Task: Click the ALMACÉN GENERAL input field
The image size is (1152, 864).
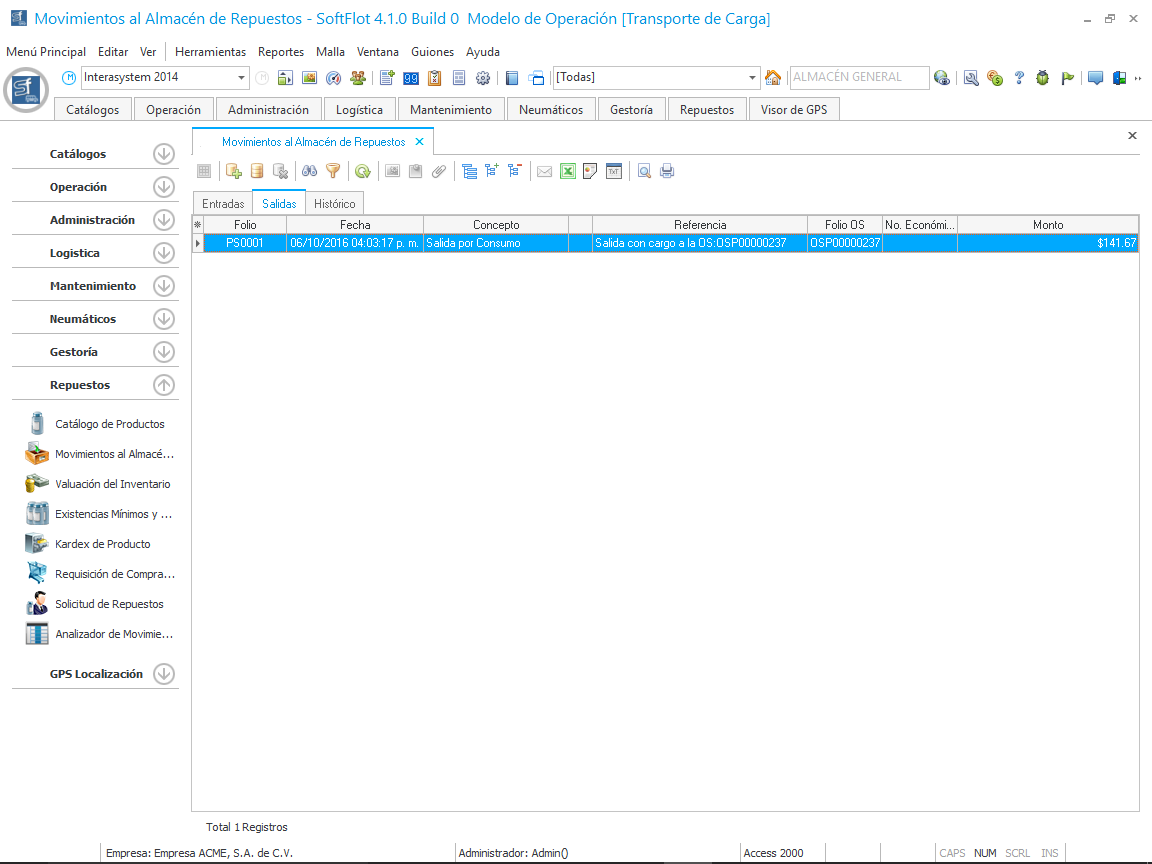Action: pos(857,78)
